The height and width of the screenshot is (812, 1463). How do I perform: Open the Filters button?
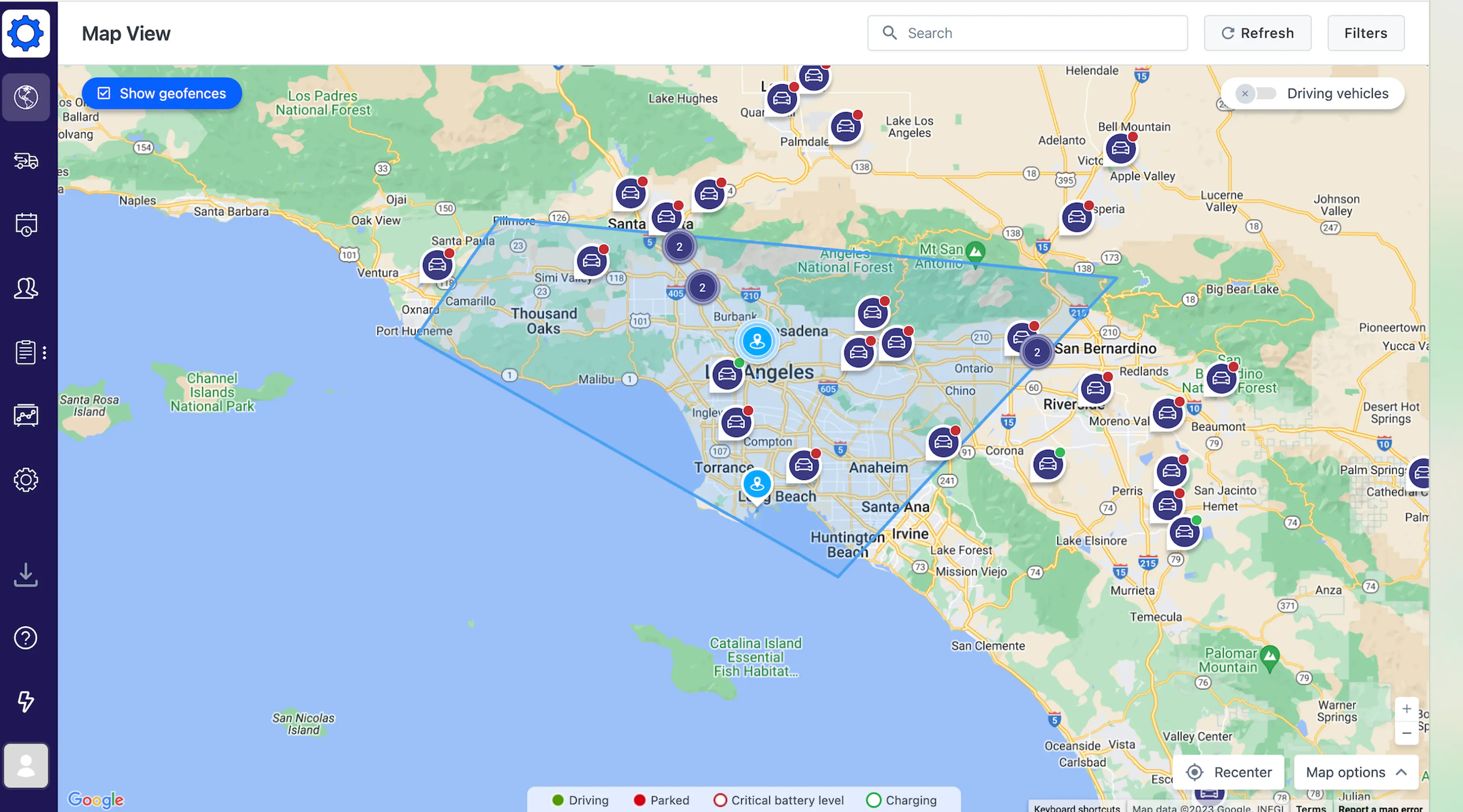[x=1365, y=33]
